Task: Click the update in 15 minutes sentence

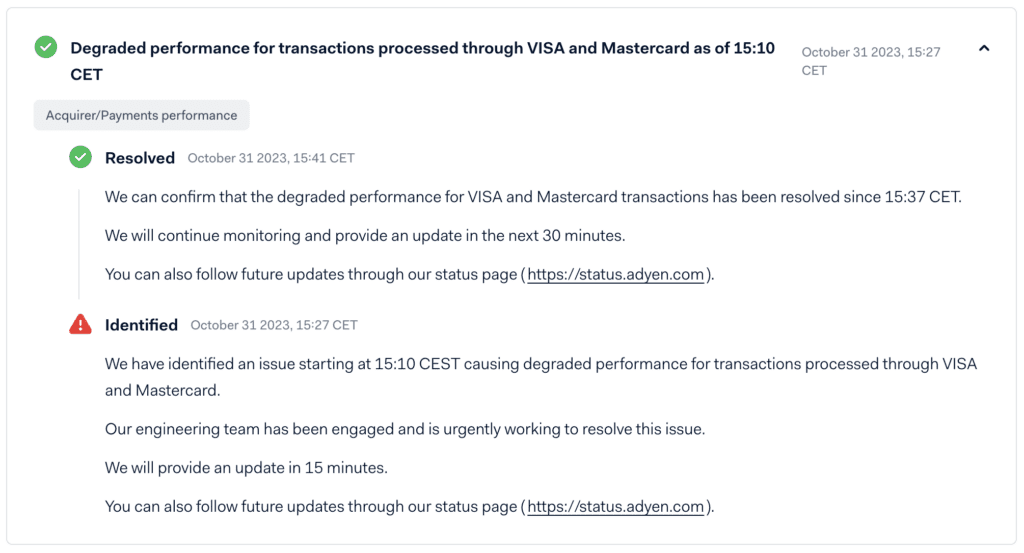Action: click(x=246, y=468)
